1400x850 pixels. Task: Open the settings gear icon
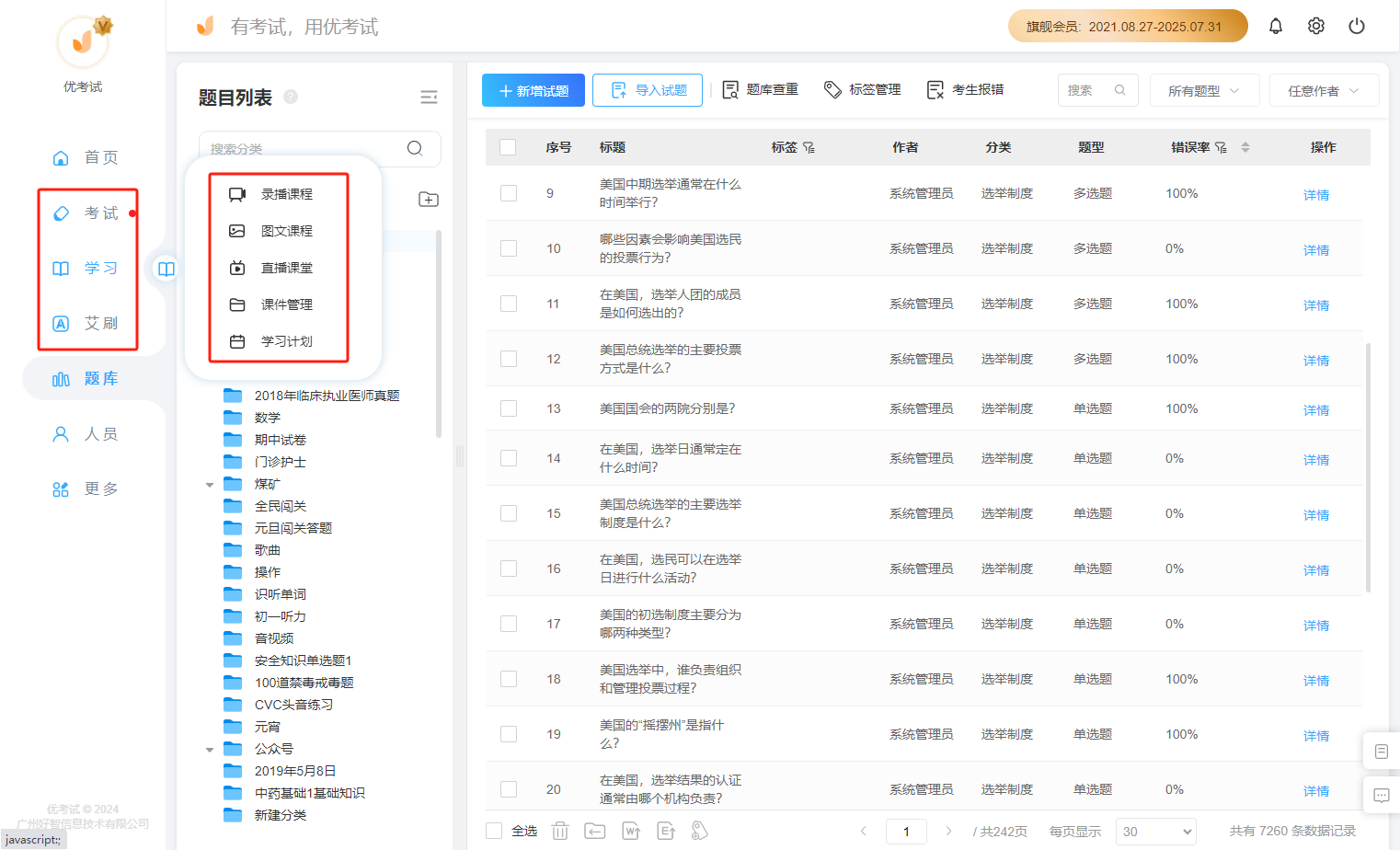pyautogui.click(x=1316, y=26)
